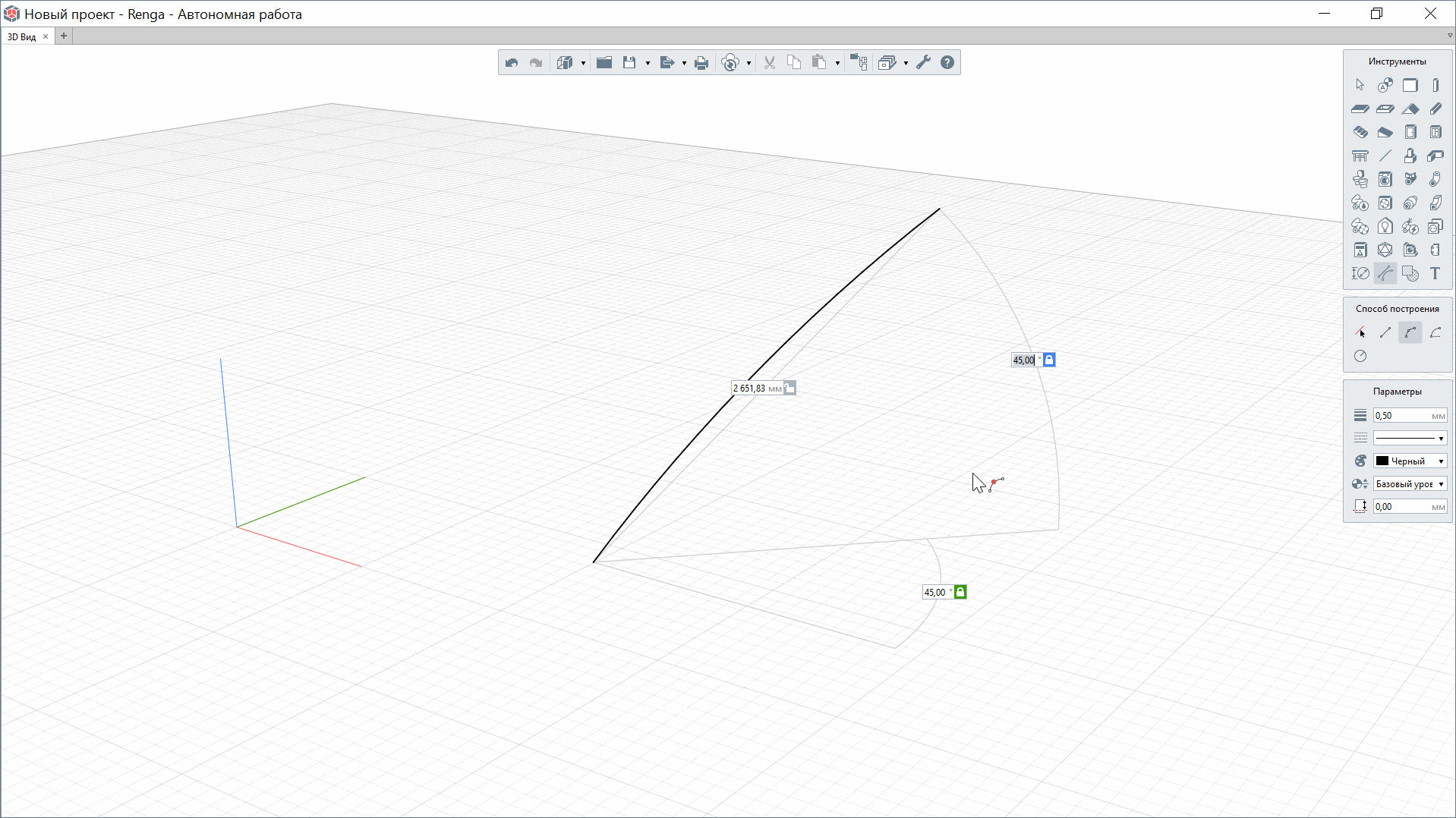Redo the action in toolbar
The width and height of the screenshot is (1456, 818).
coord(536,63)
